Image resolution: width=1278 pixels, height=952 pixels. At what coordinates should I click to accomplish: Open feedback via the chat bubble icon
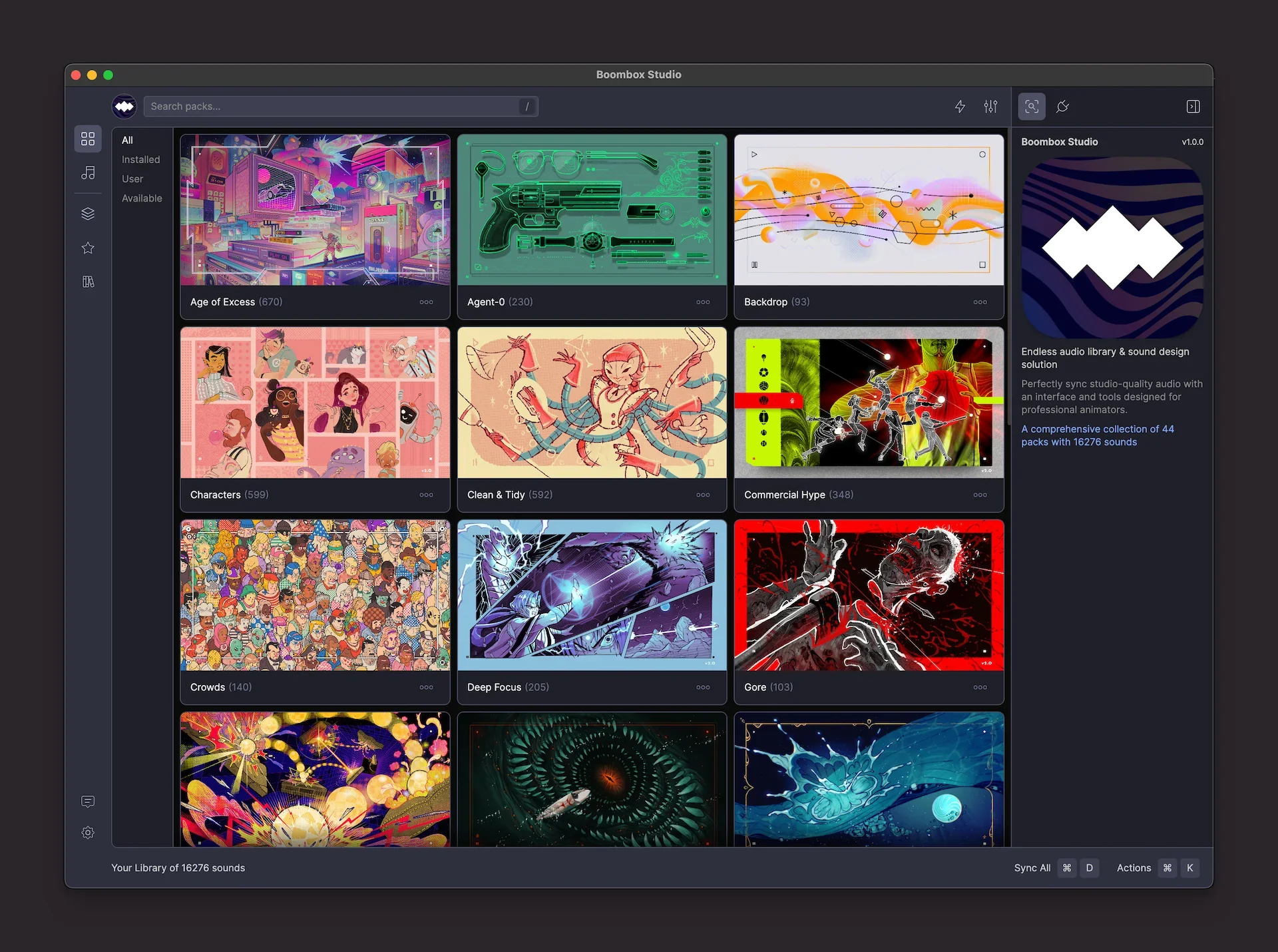tap(88, 802)
